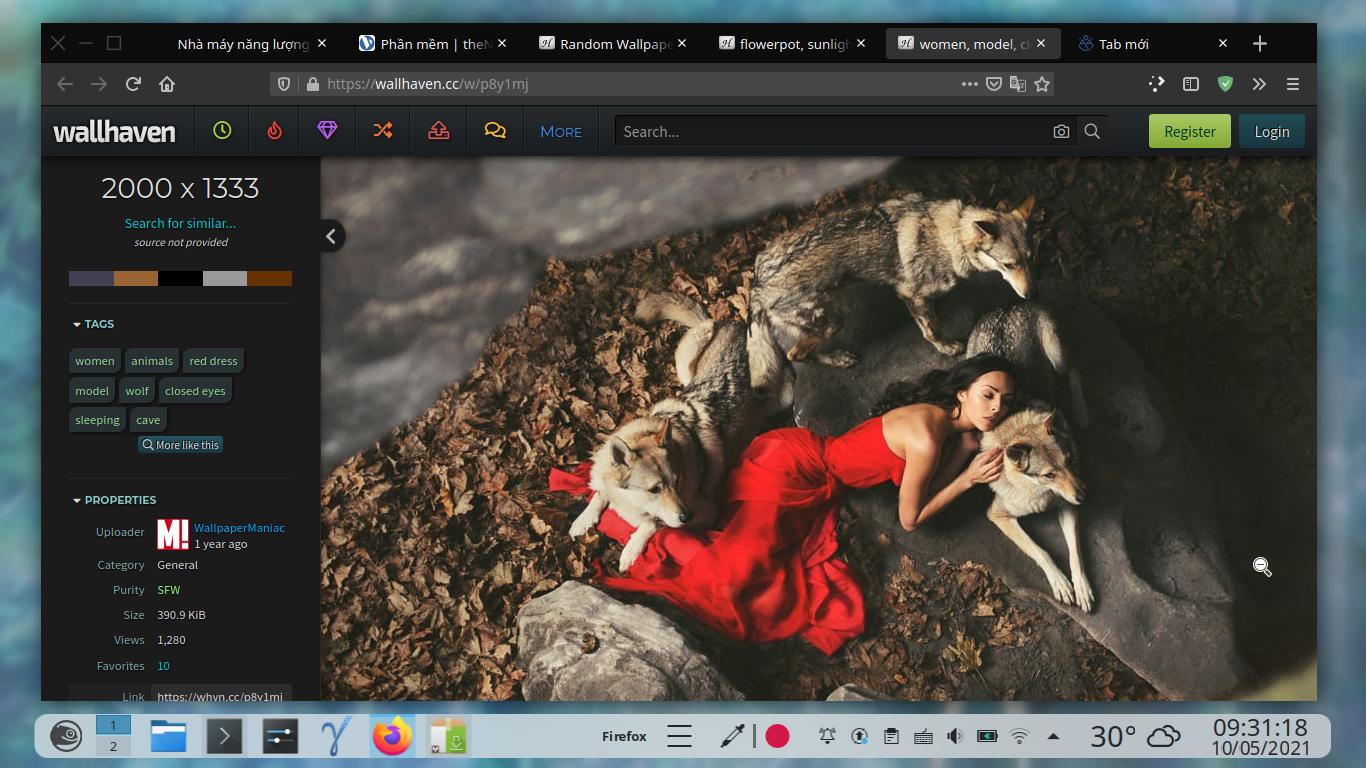Screen dimensions: 1366x768
Task: Collapse the Tags section
Action: click(x=93, y=324)
